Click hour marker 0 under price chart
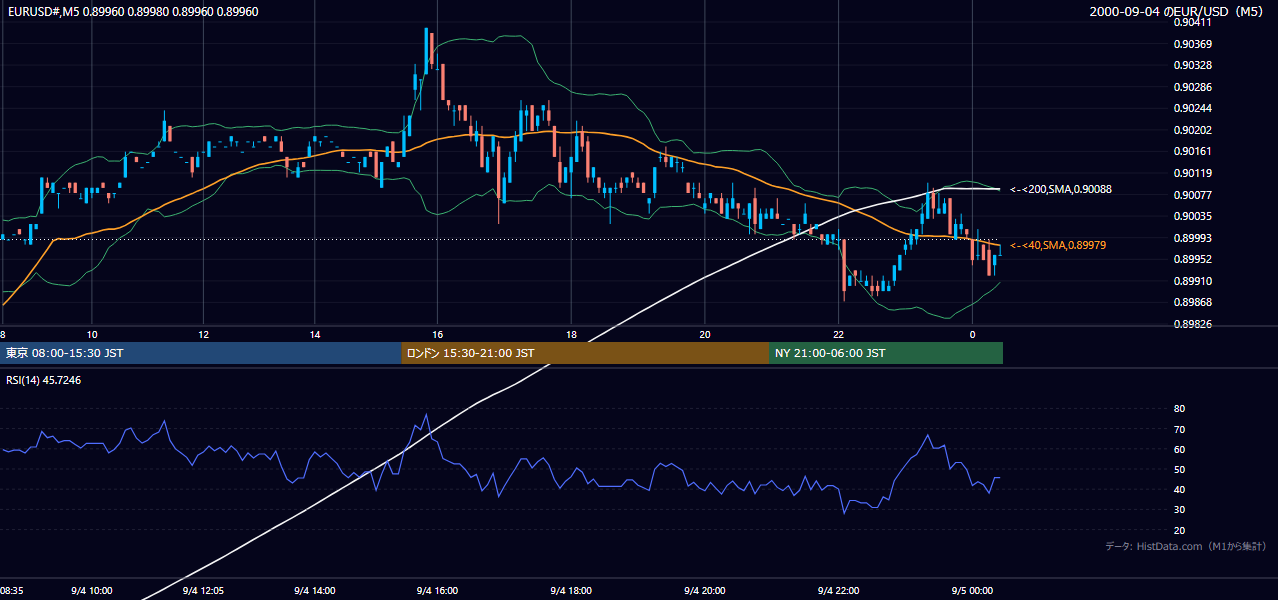 (972, 334)
